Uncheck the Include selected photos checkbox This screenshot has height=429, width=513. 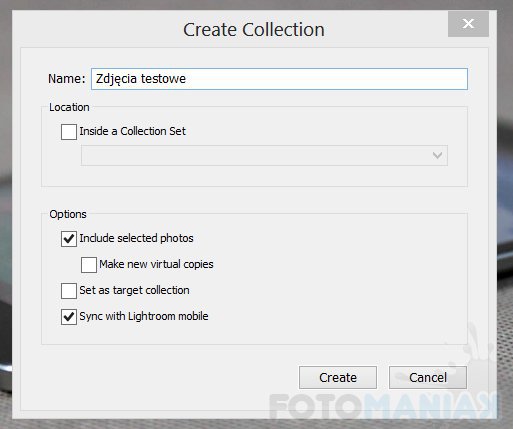pyautogui.click(x=69, y=239)
